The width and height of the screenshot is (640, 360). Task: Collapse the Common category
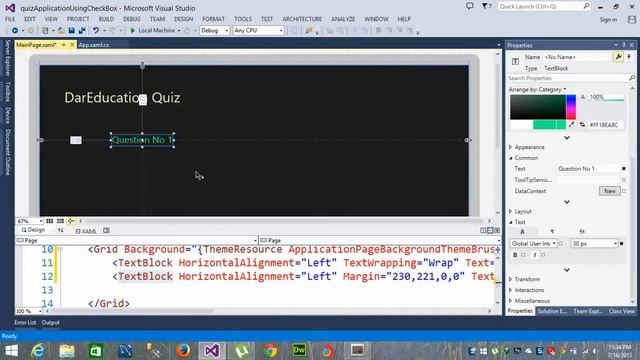coord(511,158)
